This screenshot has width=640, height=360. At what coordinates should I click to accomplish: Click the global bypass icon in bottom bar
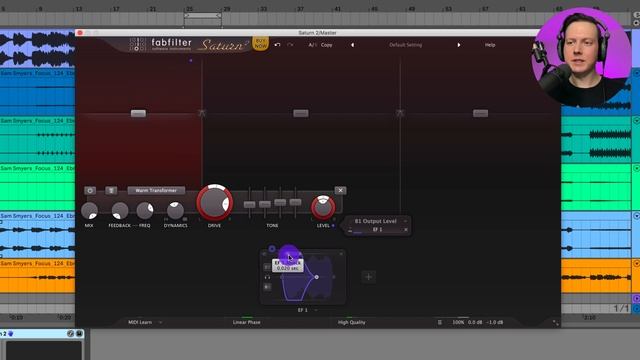click(440, 322)
